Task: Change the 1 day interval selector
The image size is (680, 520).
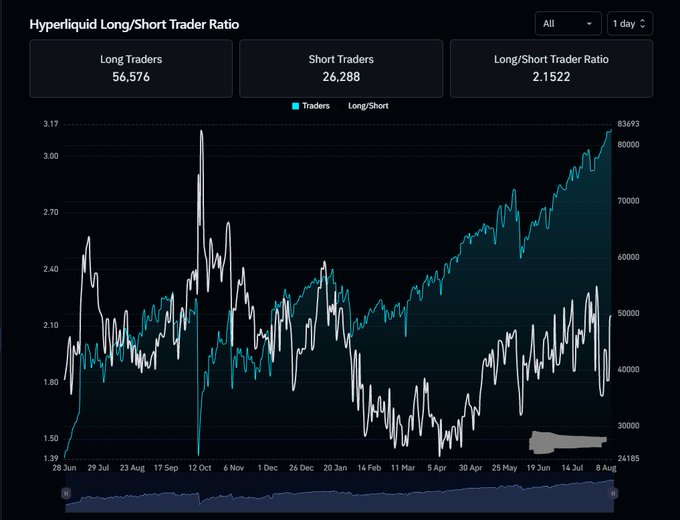Action: 630,23
